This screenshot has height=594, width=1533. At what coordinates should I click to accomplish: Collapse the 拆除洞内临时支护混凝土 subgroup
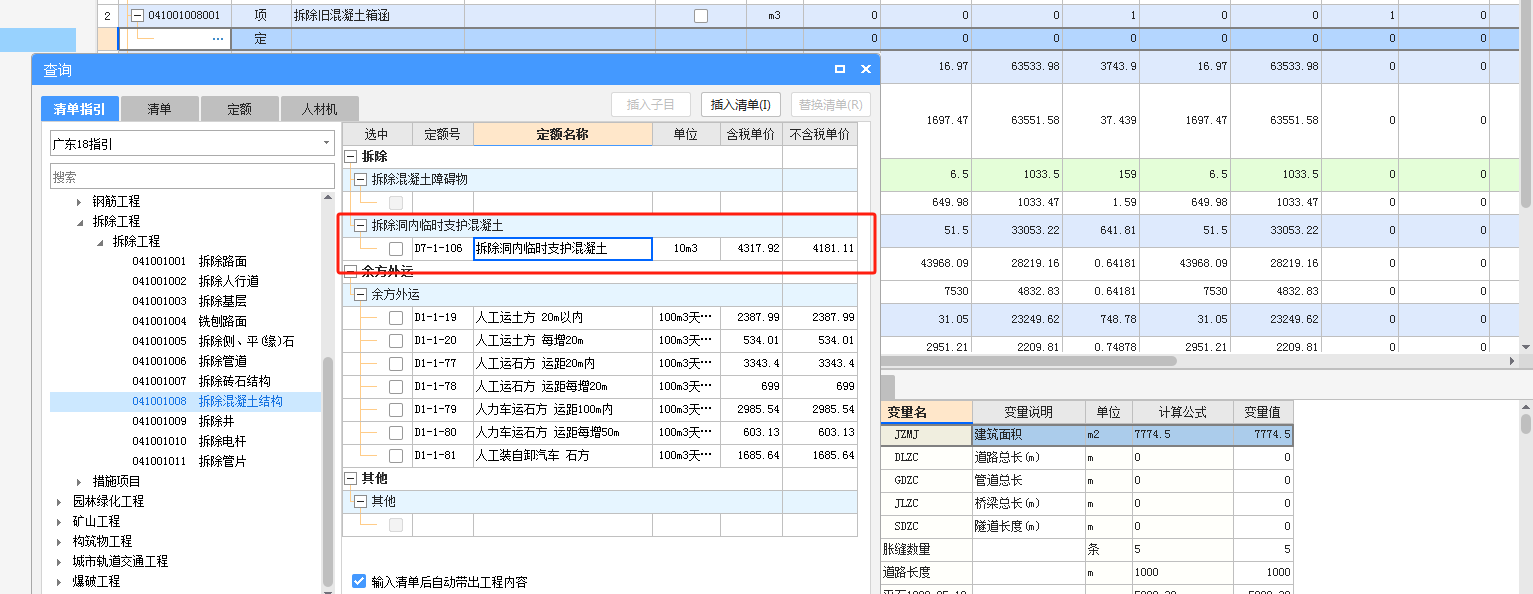(x=361, y=226)
